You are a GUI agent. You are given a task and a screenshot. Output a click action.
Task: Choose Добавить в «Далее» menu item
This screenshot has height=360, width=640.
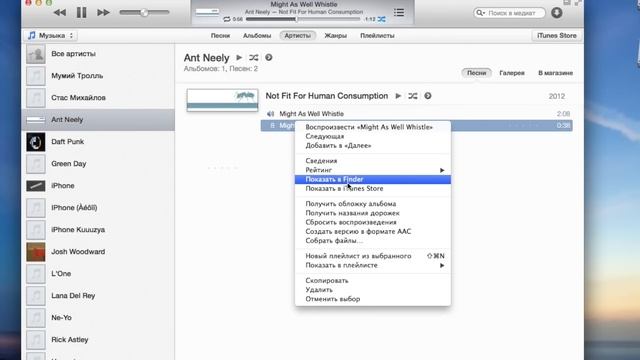tap(373, 146)
